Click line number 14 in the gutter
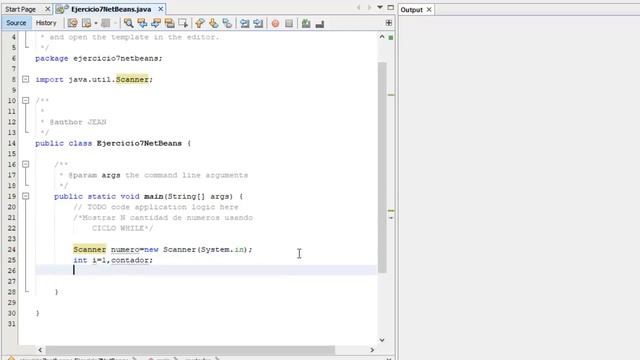This screenshot has width=640, height=360. pyautogui.click(x=11, y=143)
